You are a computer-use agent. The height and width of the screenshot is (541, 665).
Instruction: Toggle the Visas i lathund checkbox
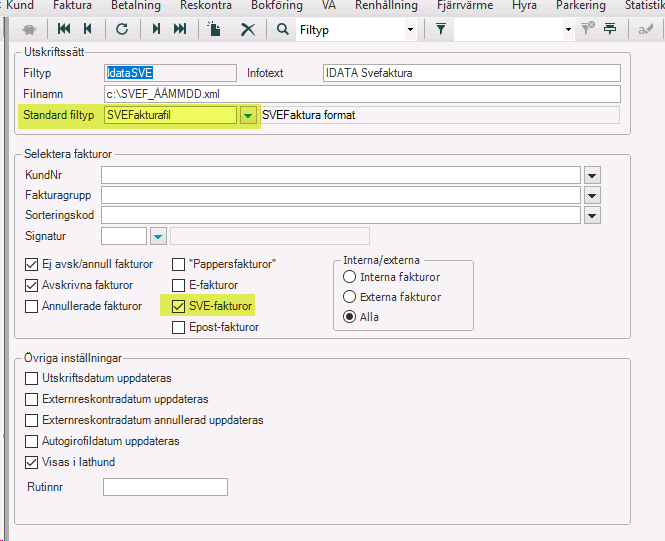32,462
